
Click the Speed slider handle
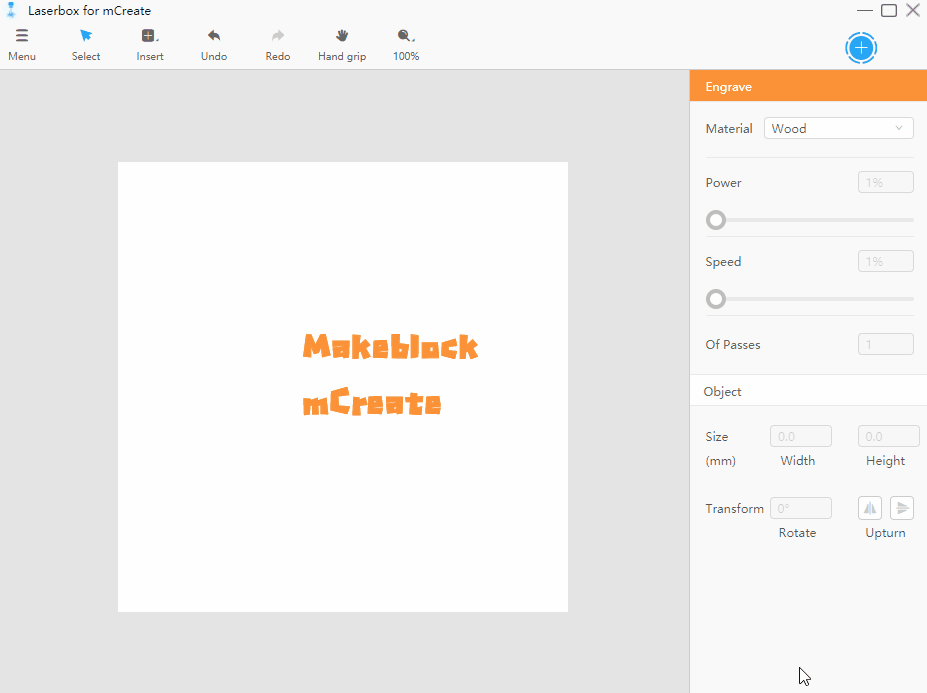(x=715, y=299)
